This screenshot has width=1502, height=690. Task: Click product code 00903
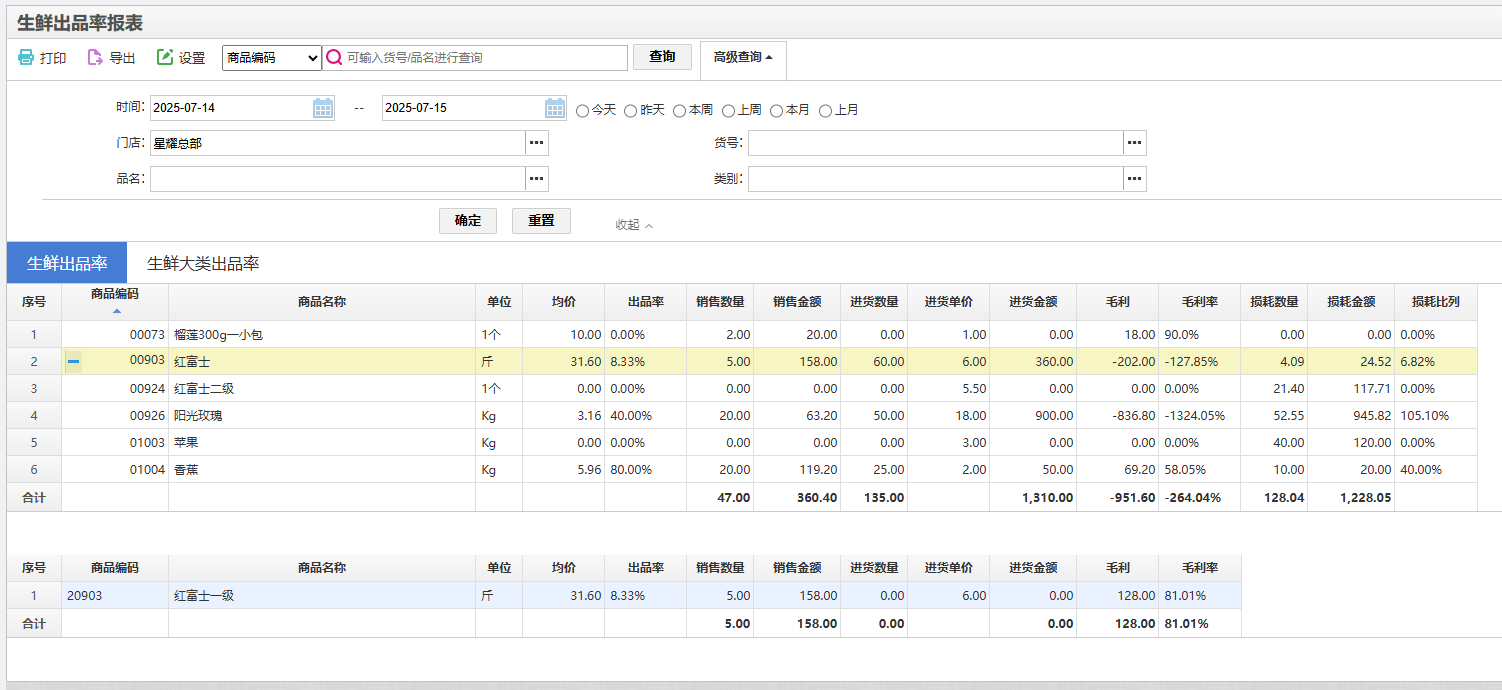tap(146, 362)
